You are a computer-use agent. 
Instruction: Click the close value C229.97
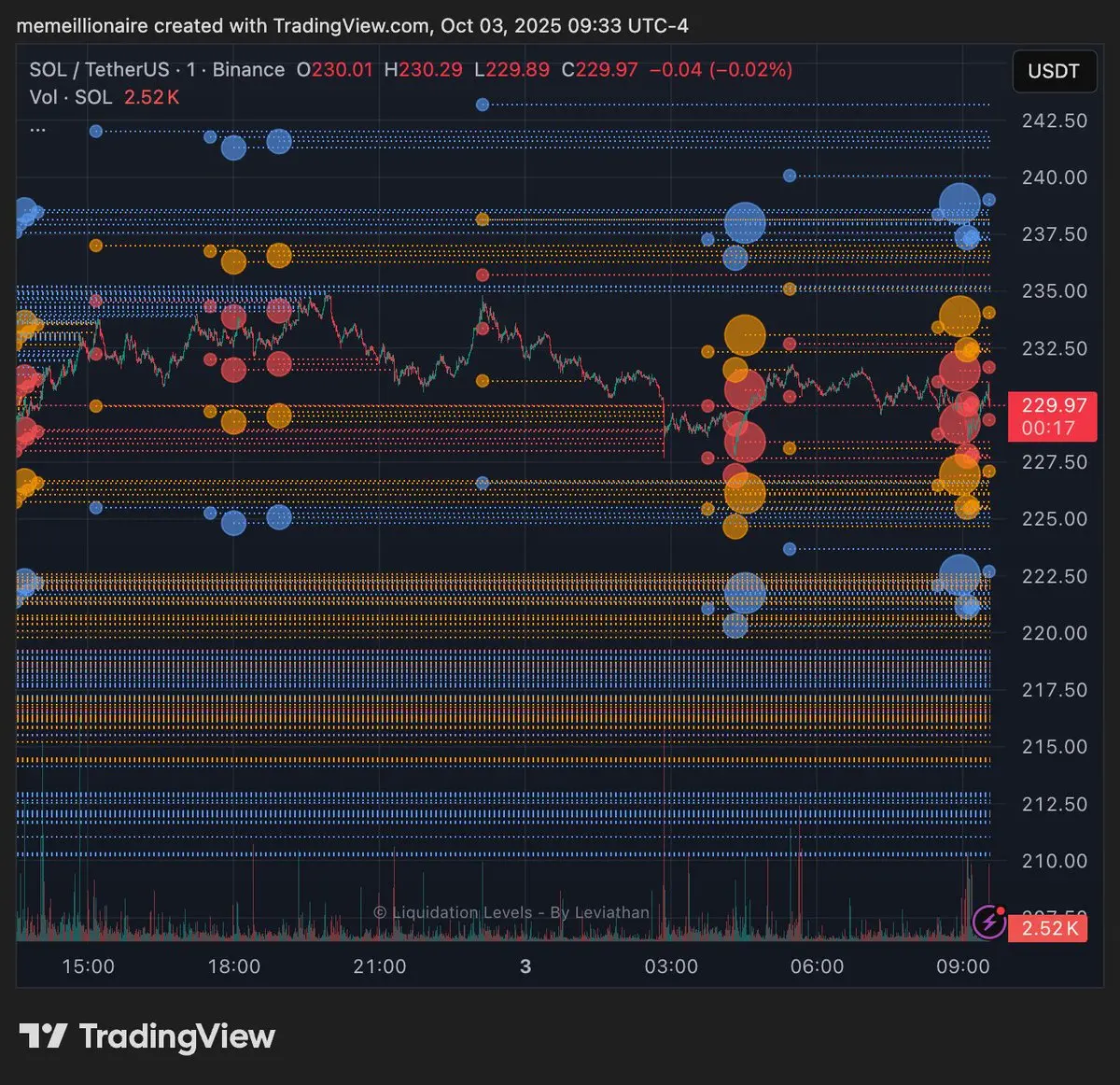pyautogui.click(x=599, y=70)
